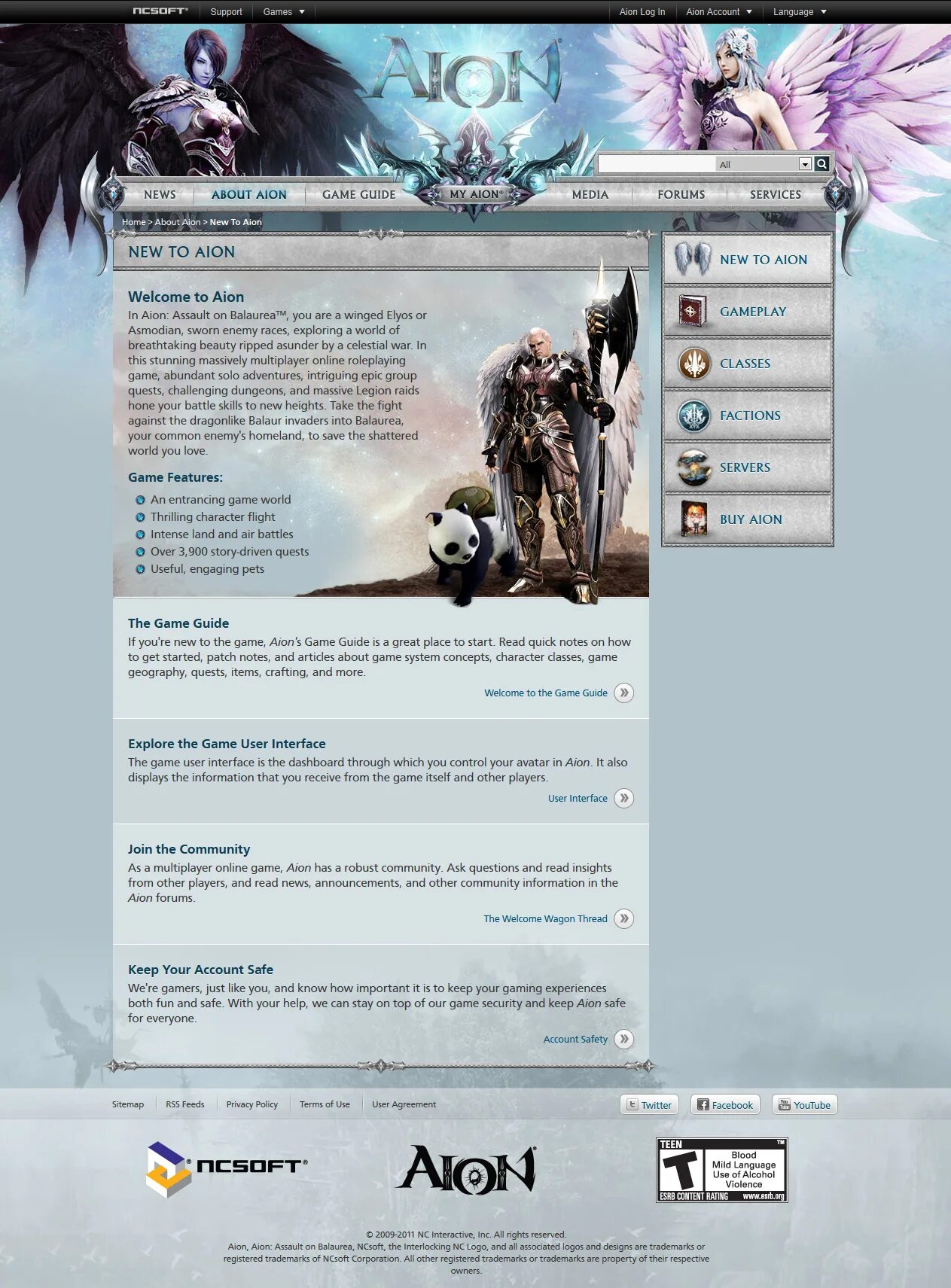
Task: Click the Servers globe icon
Action: click(693, 467)
